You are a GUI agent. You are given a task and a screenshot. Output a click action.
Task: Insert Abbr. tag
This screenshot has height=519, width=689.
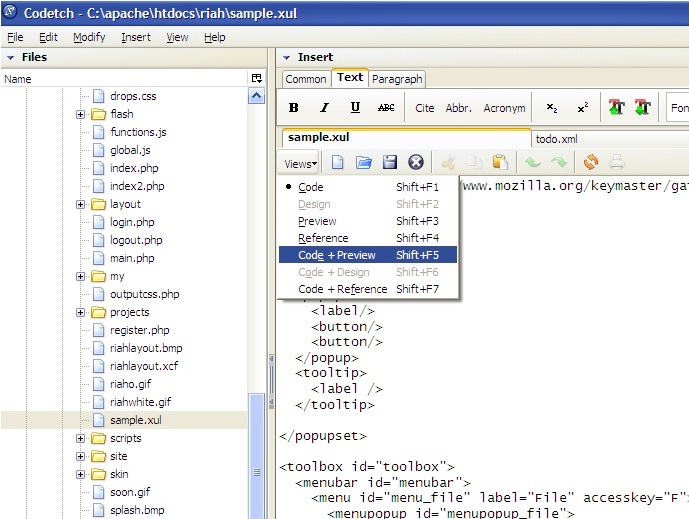(x=459, y=108)
